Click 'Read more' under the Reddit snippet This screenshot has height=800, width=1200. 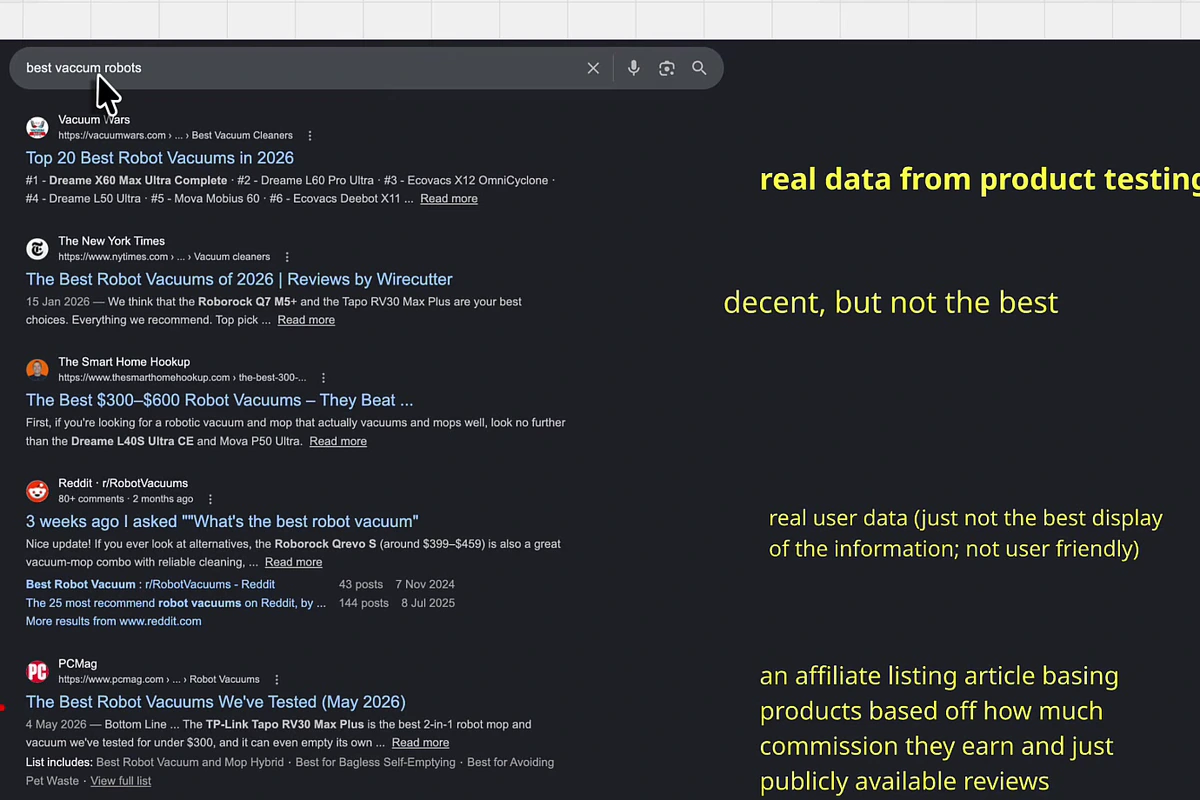coord(293,562)
